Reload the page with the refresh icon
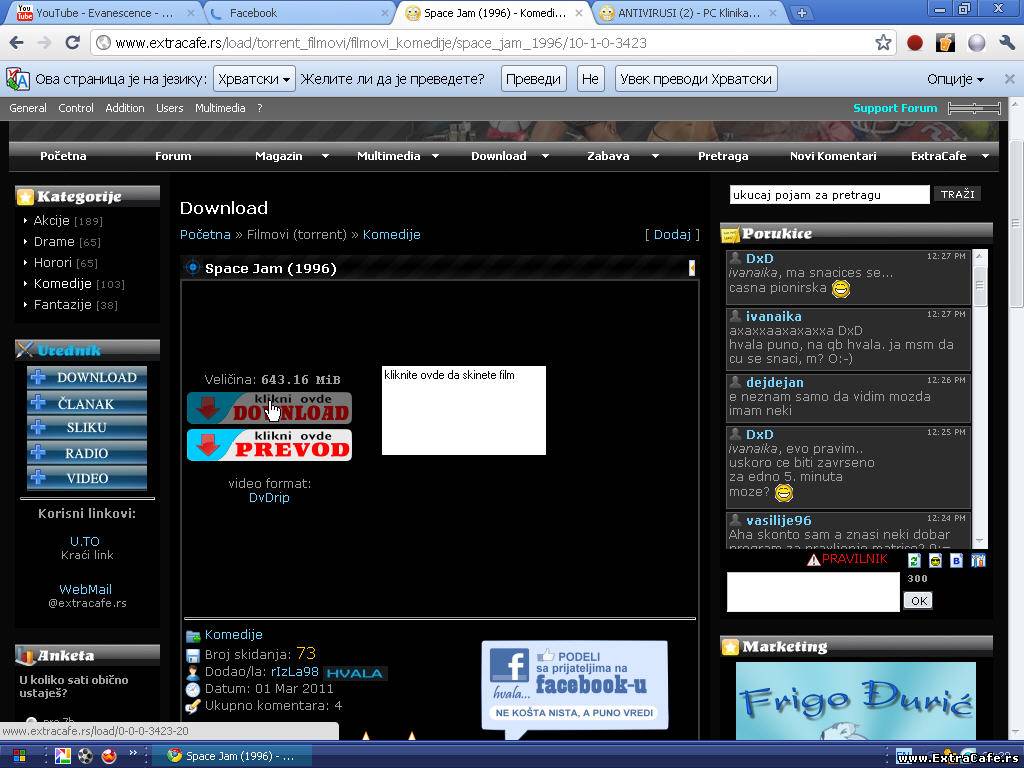The image size is (1024, 768). pyautogui.click(x=72, y=43)
